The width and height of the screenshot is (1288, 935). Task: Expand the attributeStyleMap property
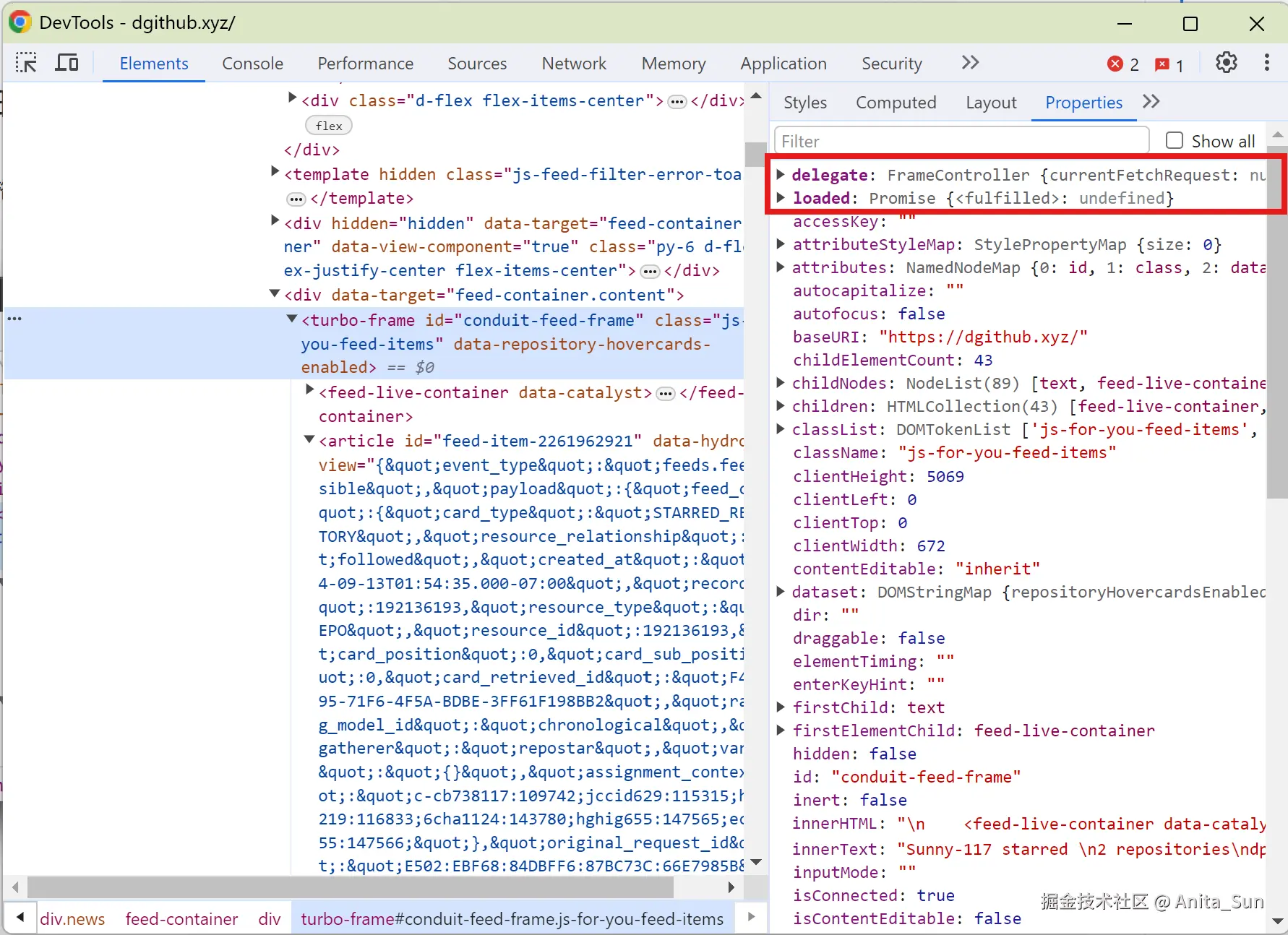781,244
